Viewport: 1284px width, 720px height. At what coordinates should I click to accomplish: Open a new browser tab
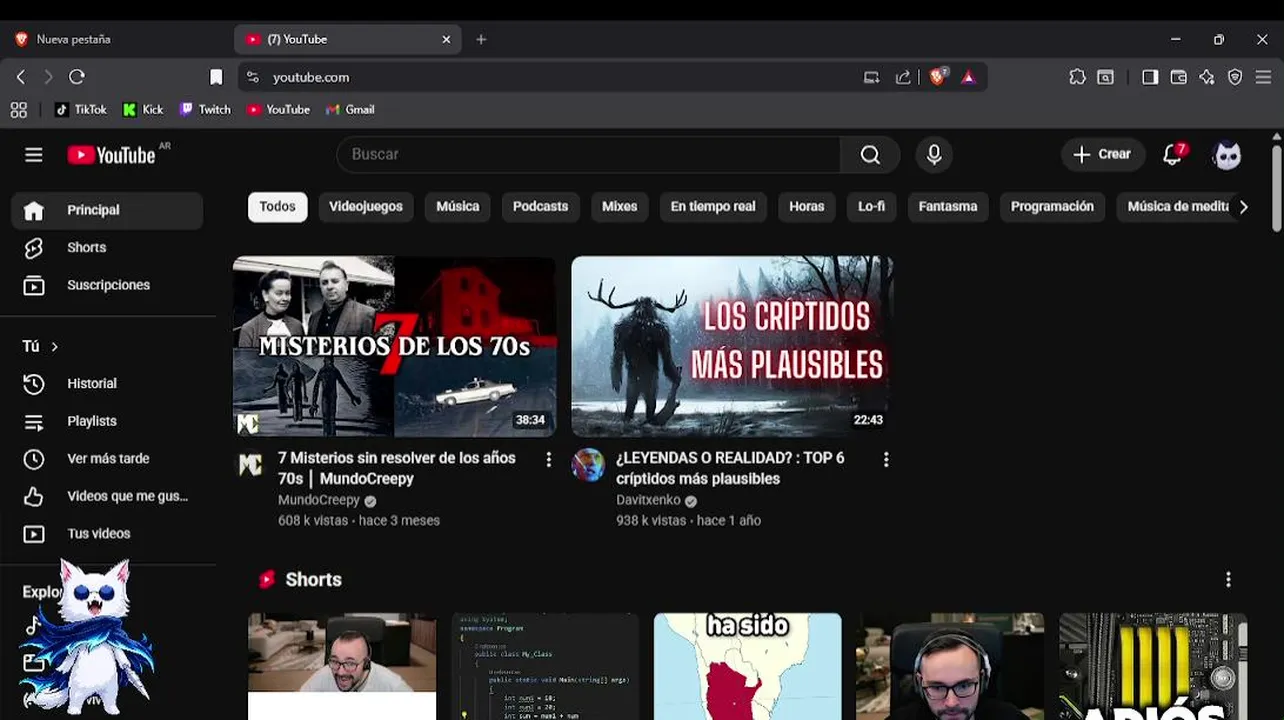coord(481,40)
